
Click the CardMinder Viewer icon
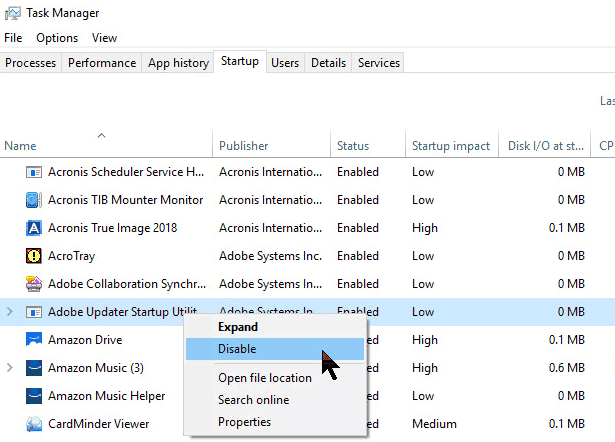pos(34,424)
